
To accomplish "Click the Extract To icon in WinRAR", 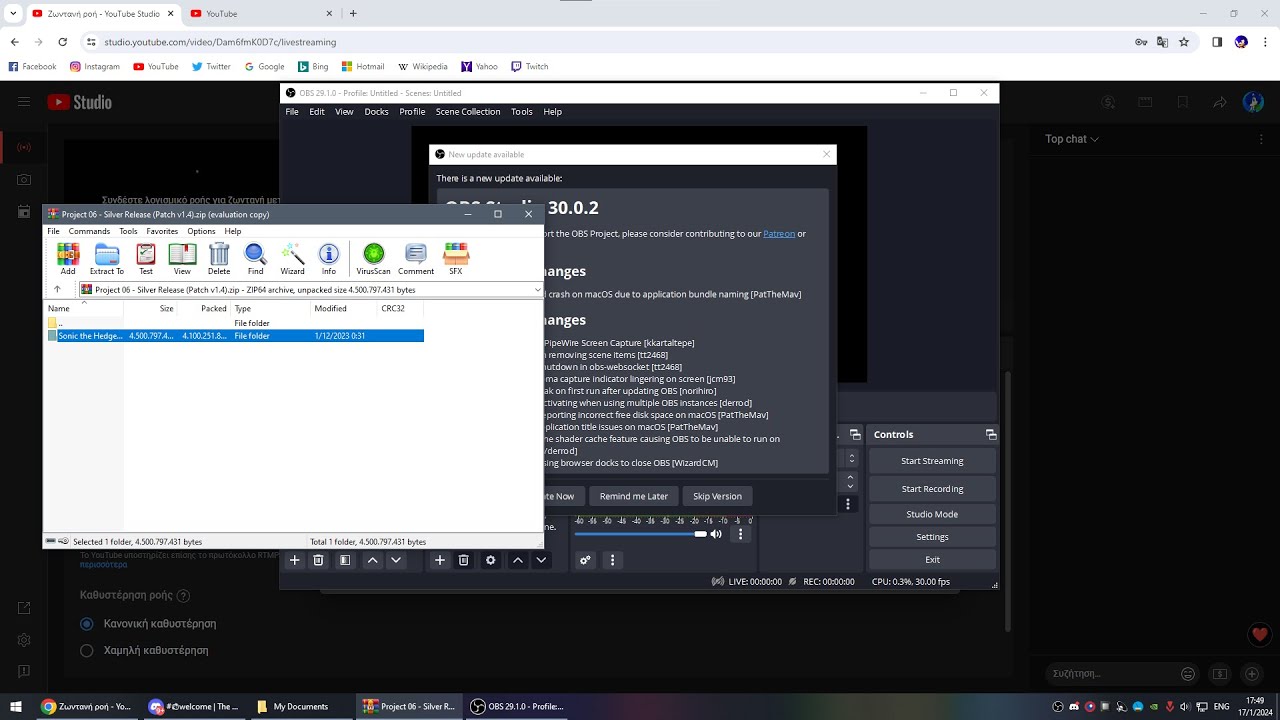I will [x=107, y=258].
